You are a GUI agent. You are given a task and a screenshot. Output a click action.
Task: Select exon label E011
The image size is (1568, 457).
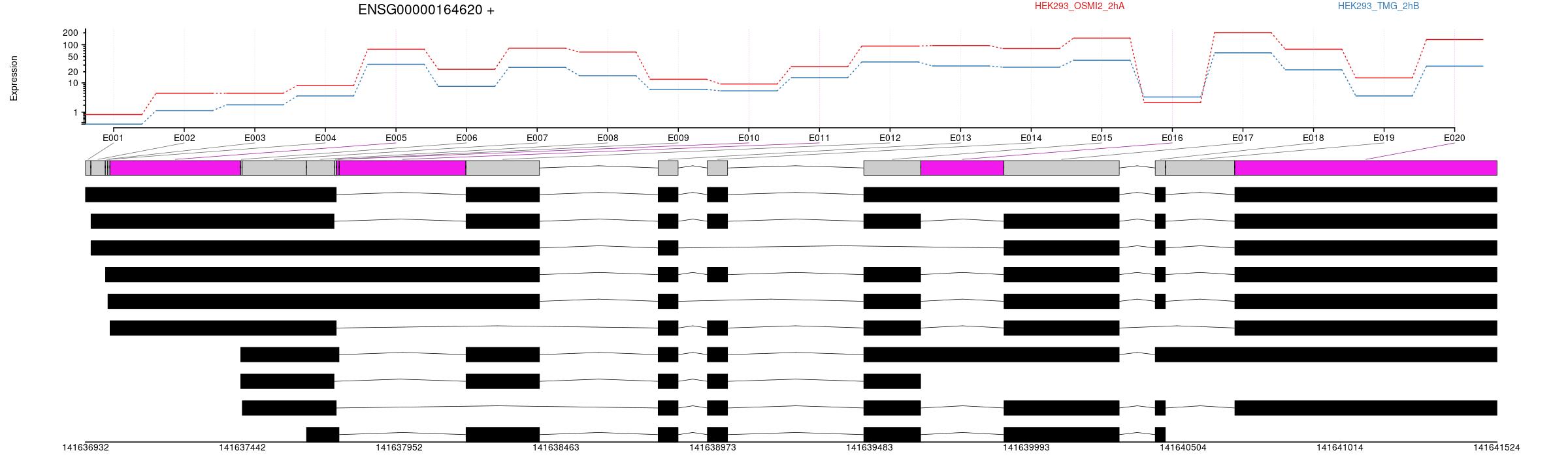(819, 138)
